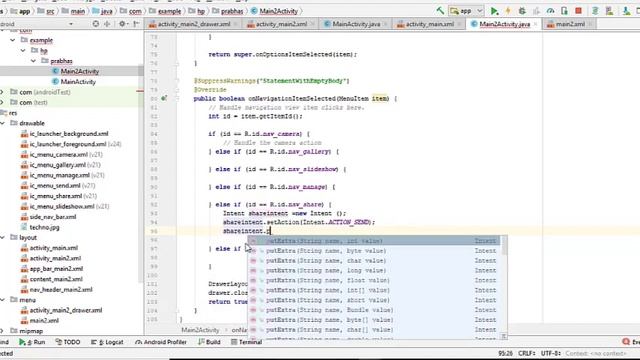Click the Attach debugger to process icon
Screen dimensions: 640x360
pos(564,11)
